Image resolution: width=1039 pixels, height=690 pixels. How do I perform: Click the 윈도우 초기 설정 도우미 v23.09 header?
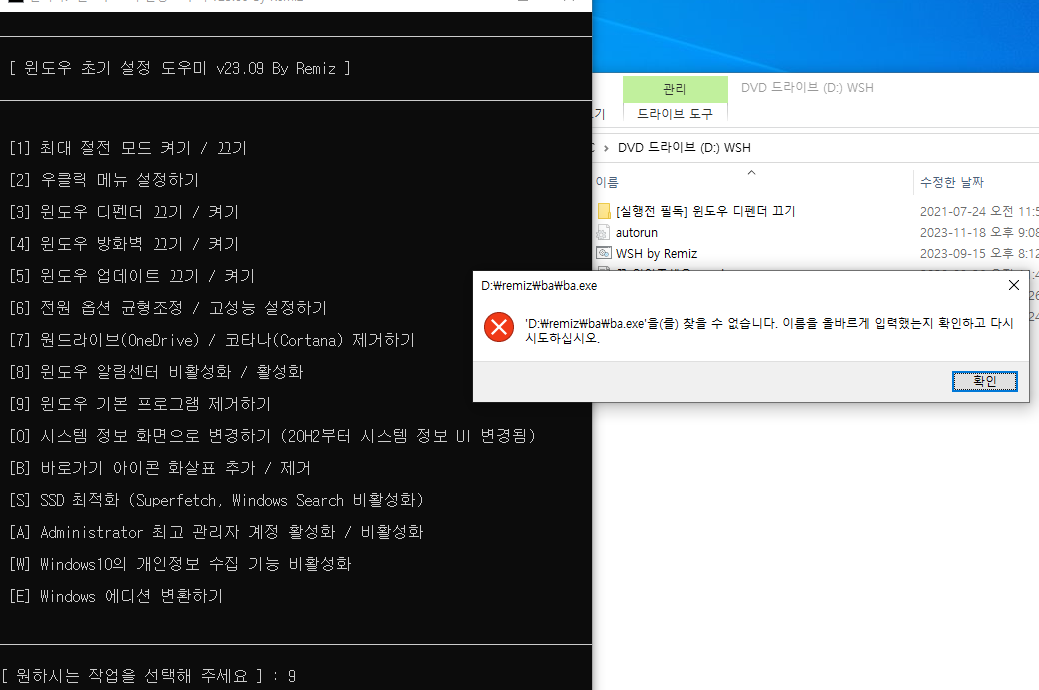[x=180, y=68]
